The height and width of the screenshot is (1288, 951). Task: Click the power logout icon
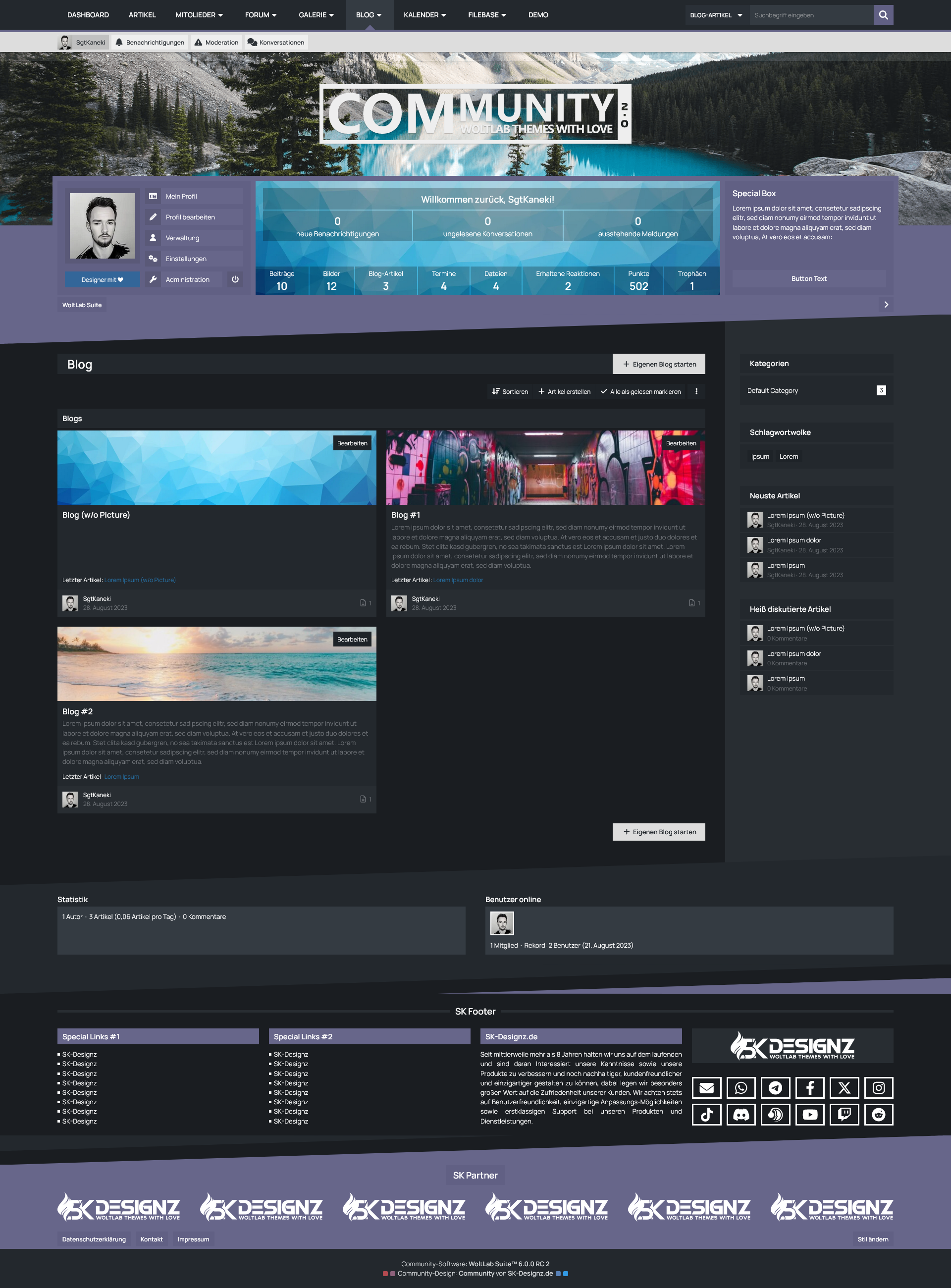tap(235, 279)
